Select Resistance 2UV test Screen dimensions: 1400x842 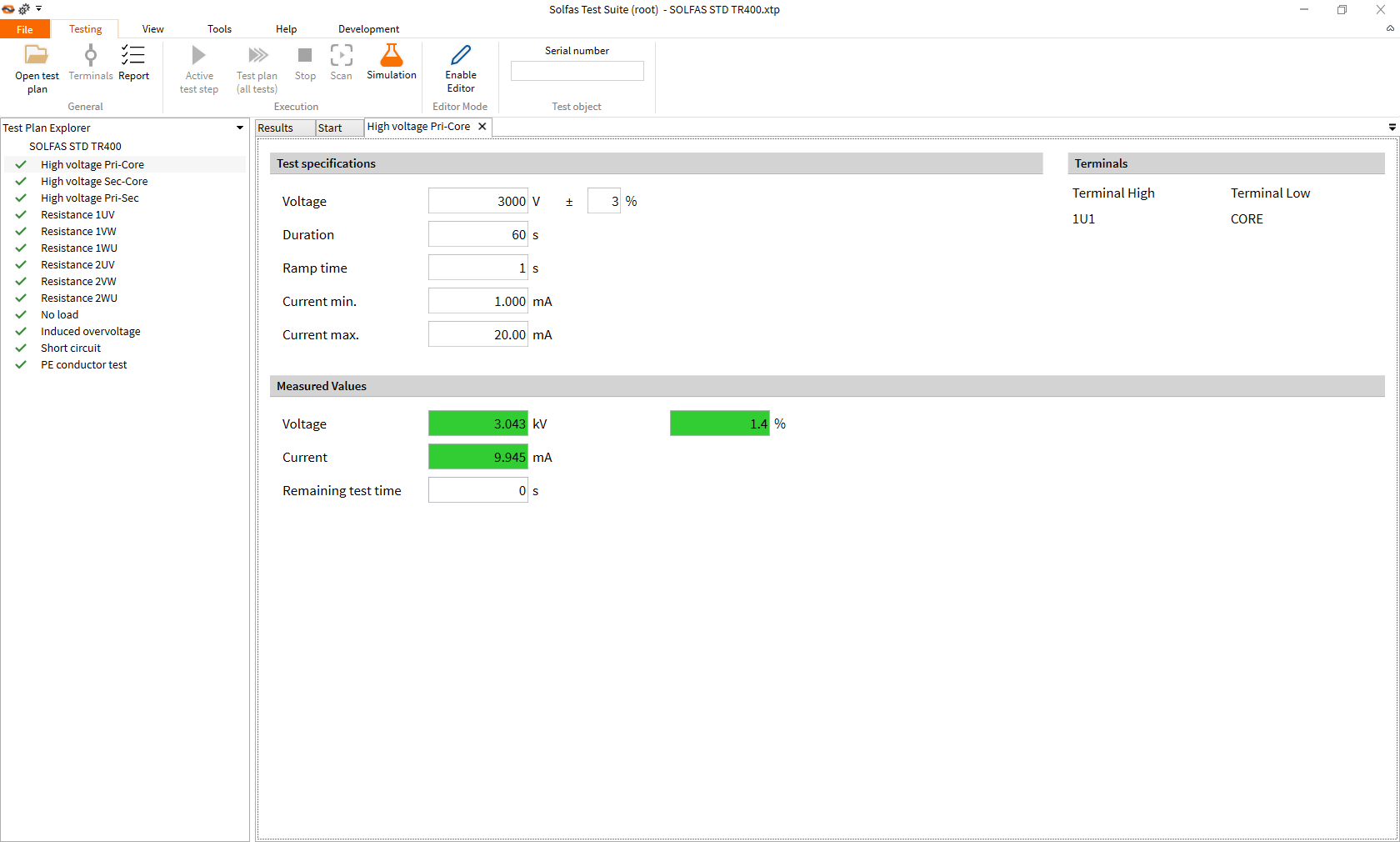pos(77,265)
